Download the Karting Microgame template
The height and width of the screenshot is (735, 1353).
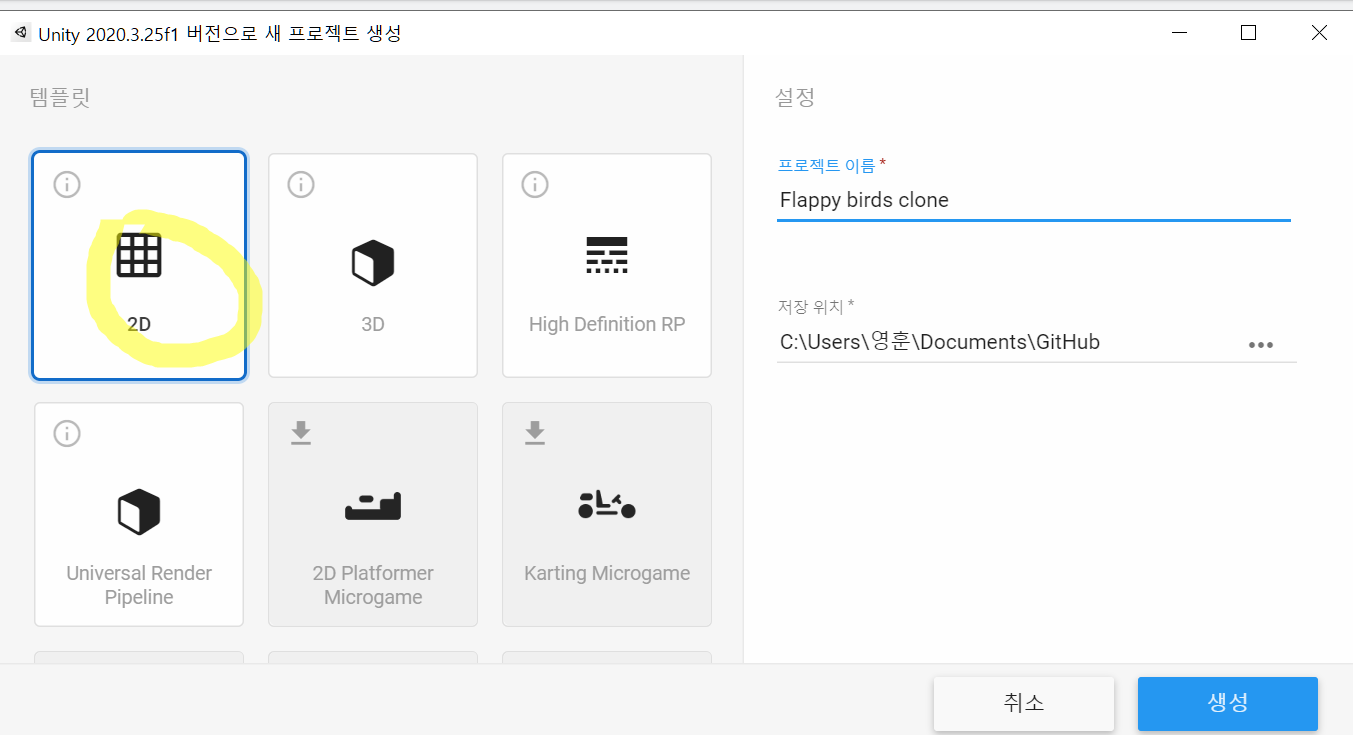point(535,433)
